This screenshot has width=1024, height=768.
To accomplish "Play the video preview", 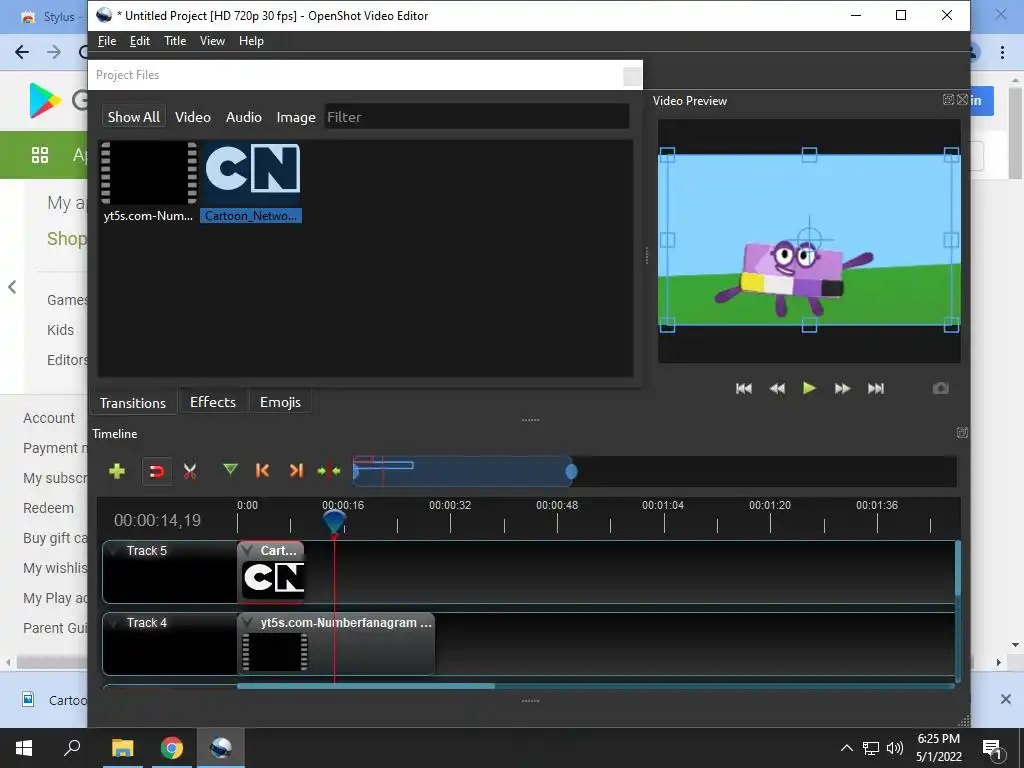I will [809, 388].
